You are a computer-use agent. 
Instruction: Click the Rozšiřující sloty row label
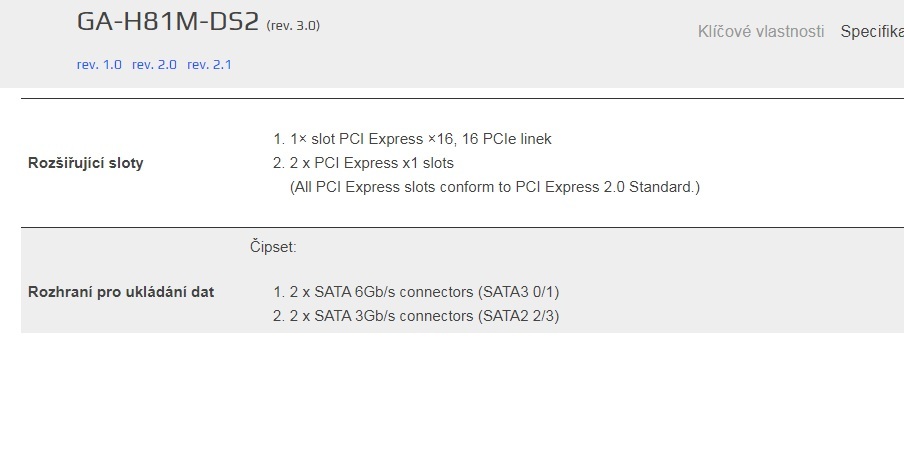coord(85,163)
